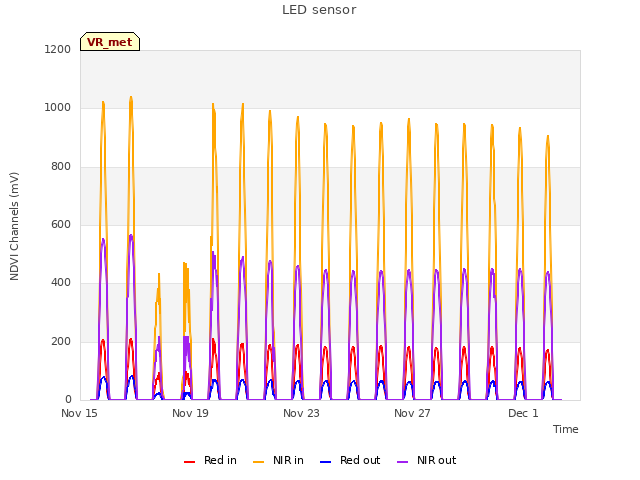Image resolution: width=640 pixels, height=480 pixels.
Task: Click the 400 y-axis tick label
Action: pyautogui.click(x=61, y=282)
